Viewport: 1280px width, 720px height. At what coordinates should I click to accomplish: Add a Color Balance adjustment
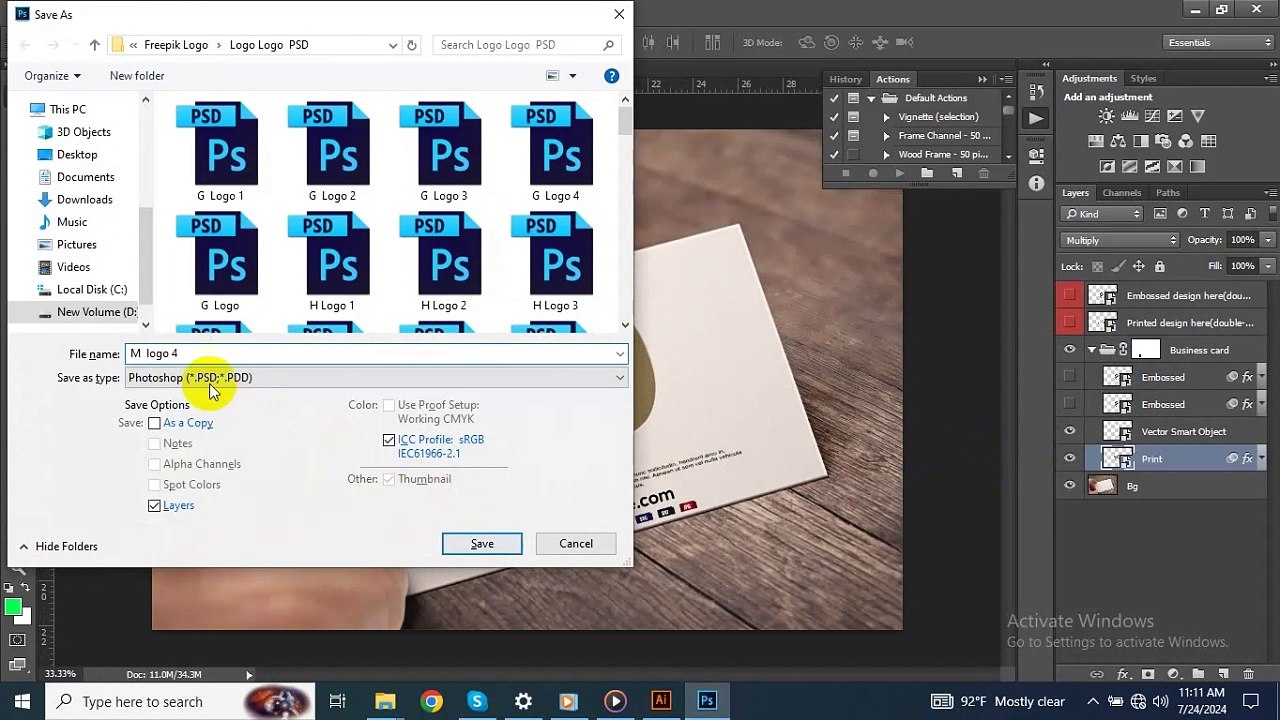coord(1118,141)
